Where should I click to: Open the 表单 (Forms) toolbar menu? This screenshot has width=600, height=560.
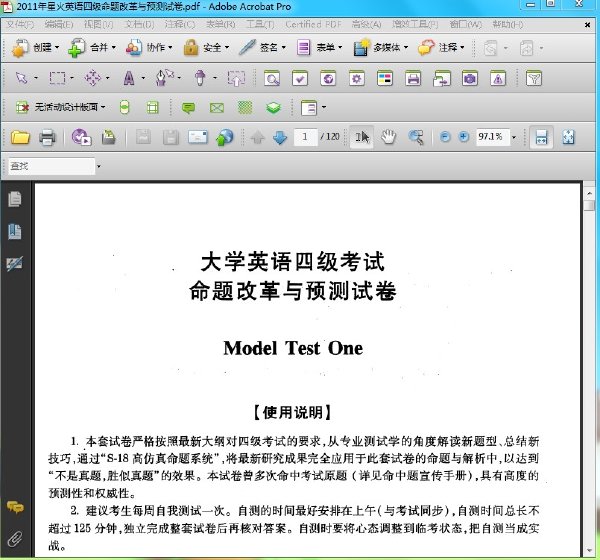click(x=319, y=48)
